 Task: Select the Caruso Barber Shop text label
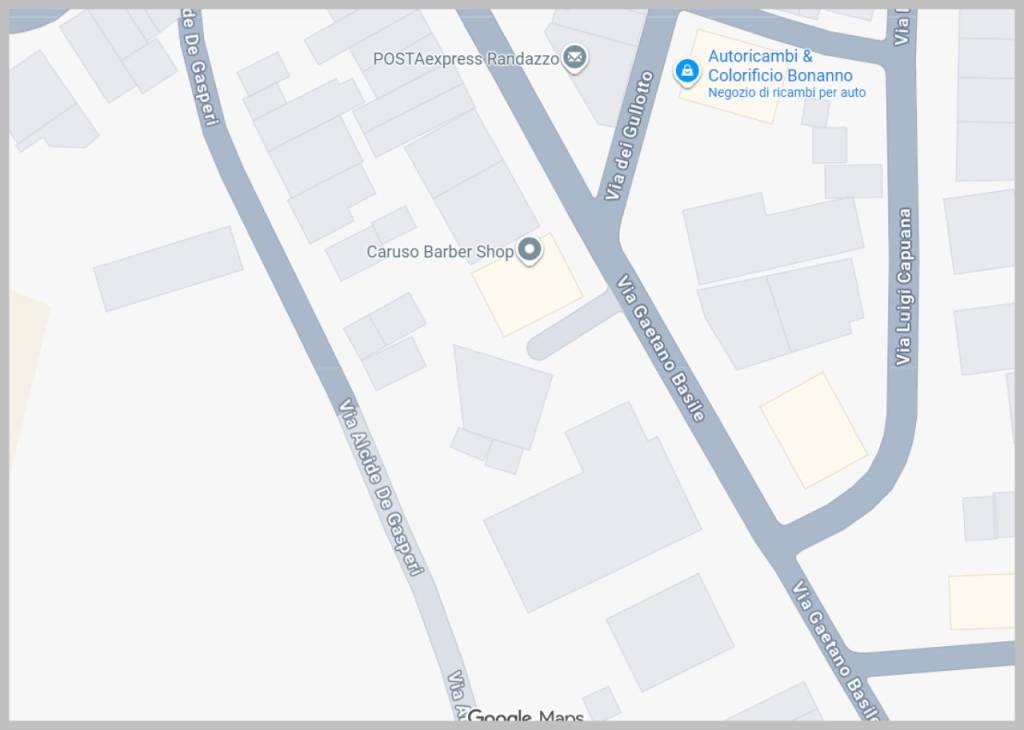(440, 251)
